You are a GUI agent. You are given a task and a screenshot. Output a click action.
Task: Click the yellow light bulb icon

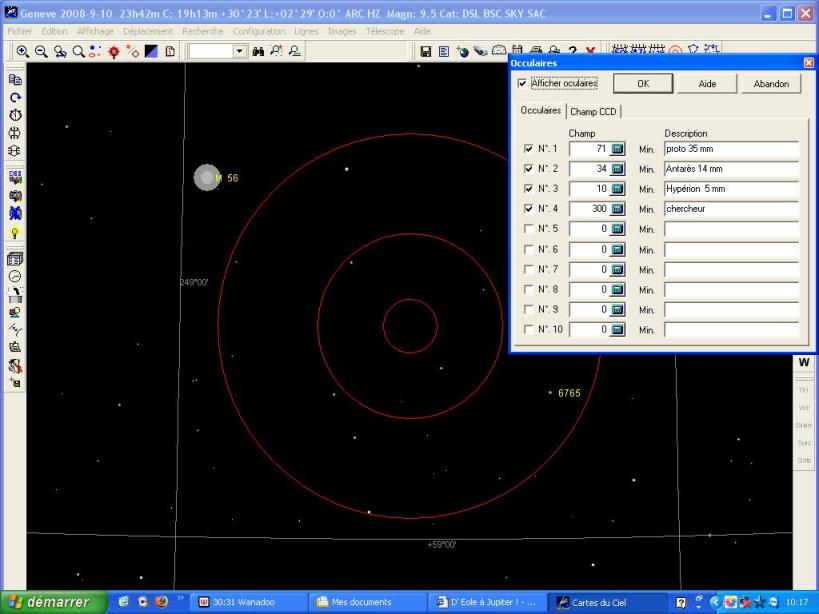click(x=15, y=233)
